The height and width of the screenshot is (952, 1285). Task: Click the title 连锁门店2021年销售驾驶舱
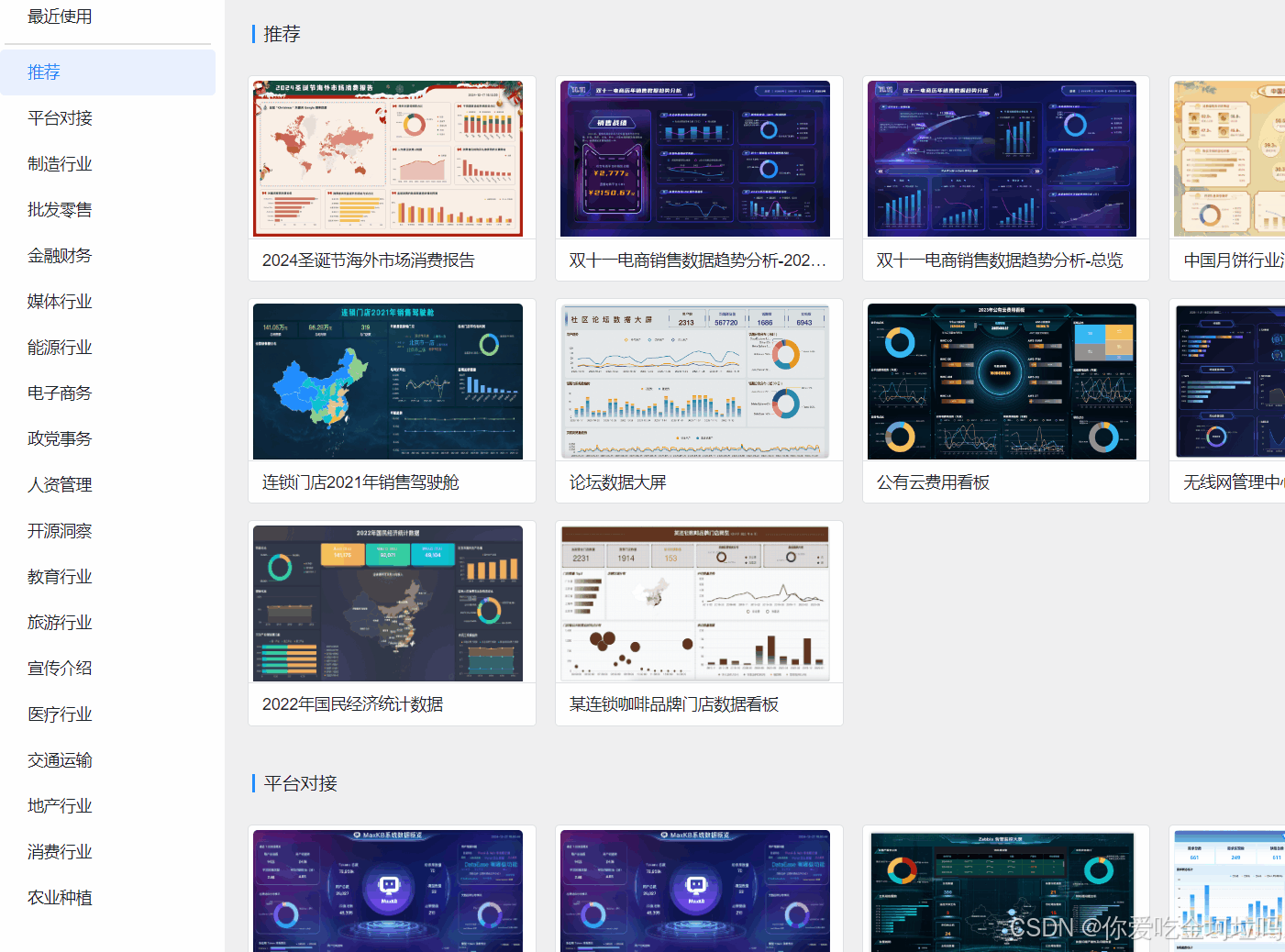[360, 482]
